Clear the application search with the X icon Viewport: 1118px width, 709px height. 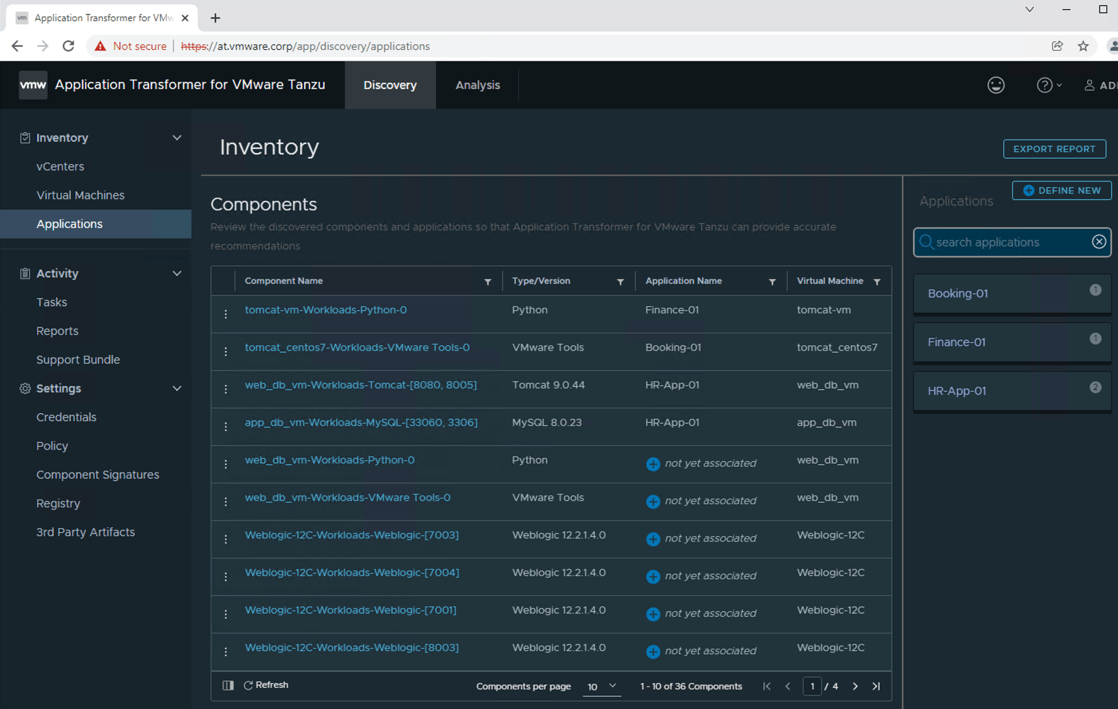point(1099,242)
